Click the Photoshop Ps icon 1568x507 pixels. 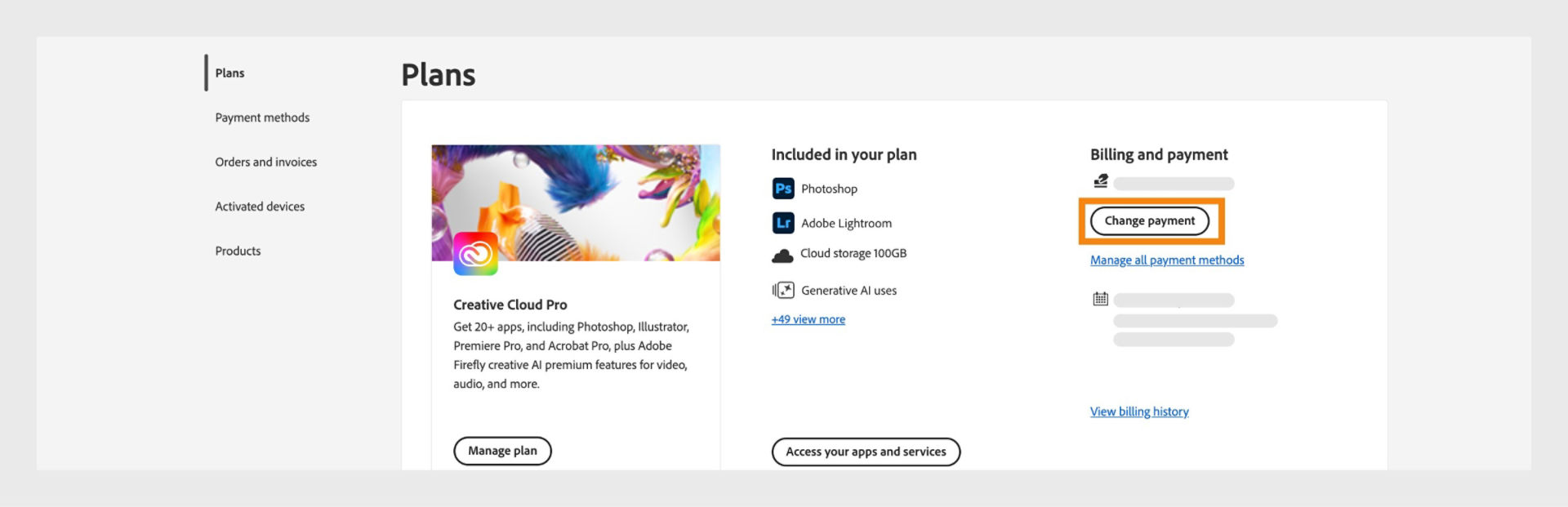click(783, 189)
